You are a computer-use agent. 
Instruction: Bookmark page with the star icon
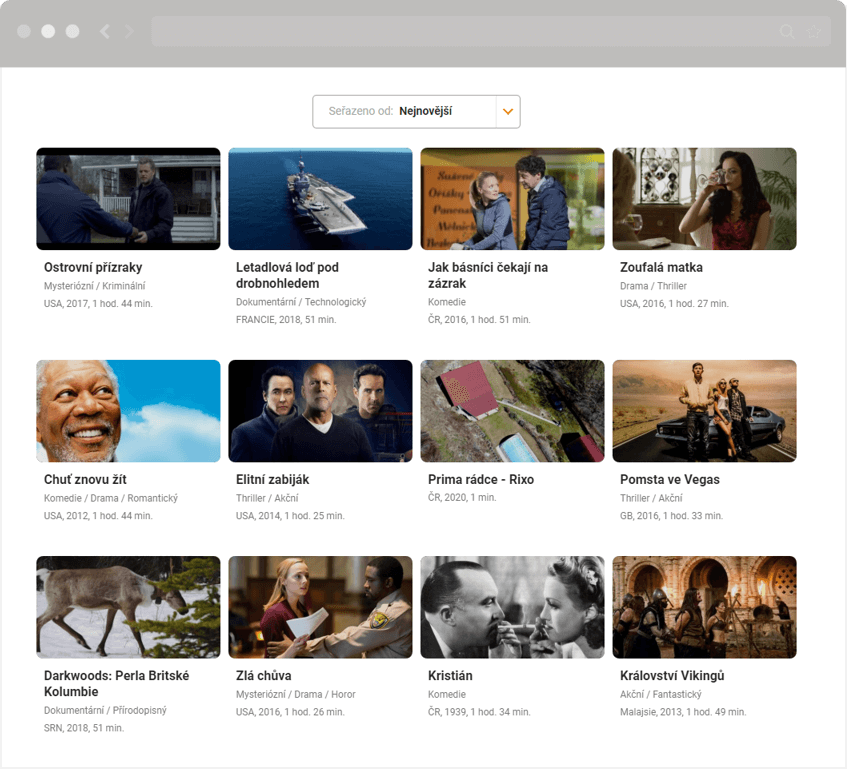click(814, 31)
